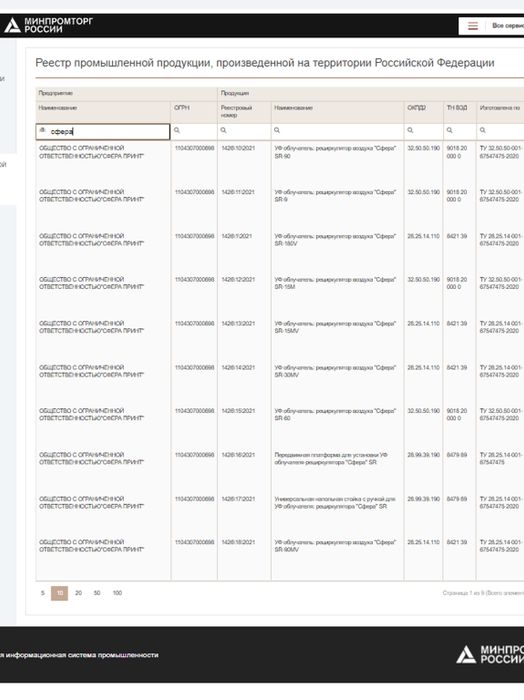Viewport: 524px width, 700px height.
Task: Select registry number 1426\18\2021
Action: pos(238,542)
